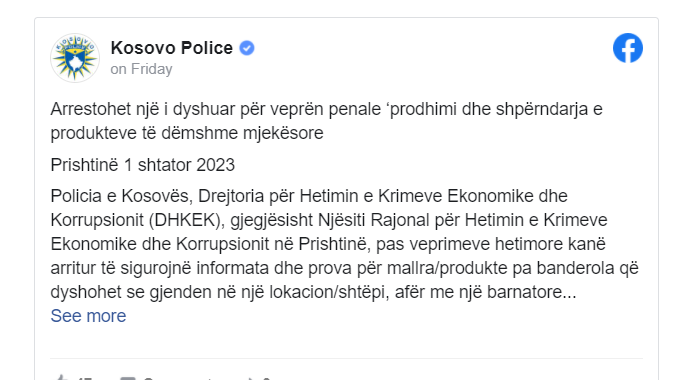Expand post with See more
Image resolution: width=697 pixels, height=380 pixels.
[x=88, y=316]
